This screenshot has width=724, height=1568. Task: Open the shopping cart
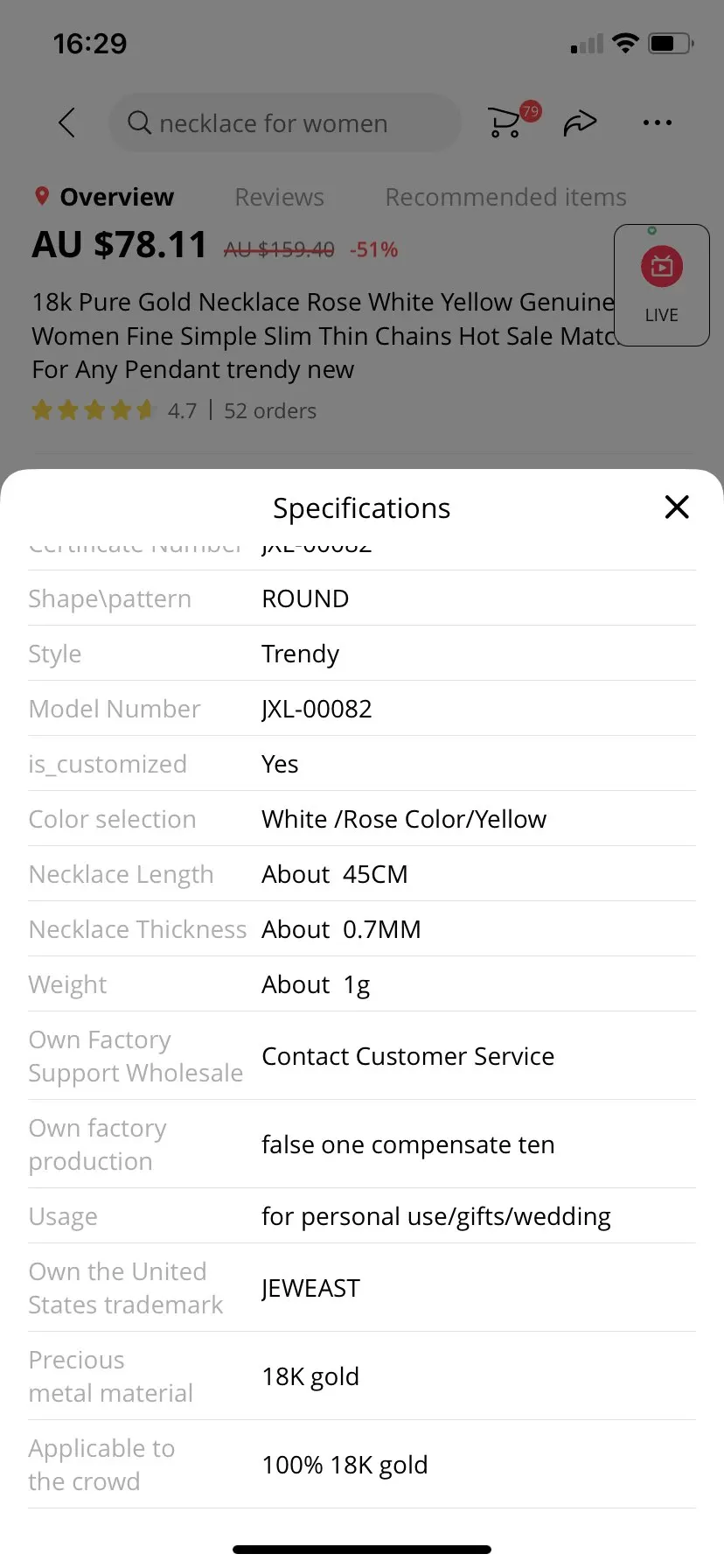coord(505,123)
